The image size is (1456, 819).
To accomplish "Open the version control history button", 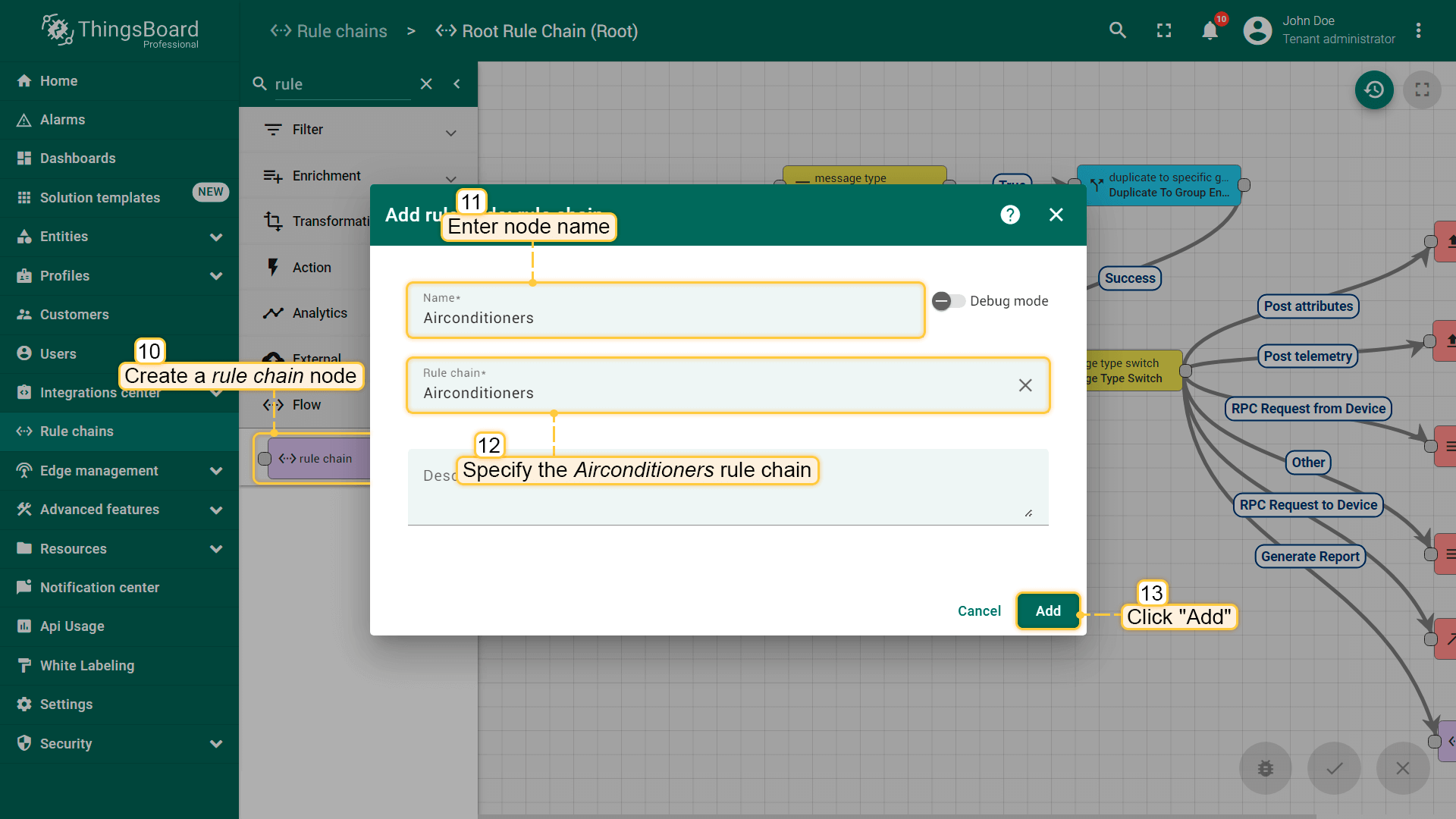I will click(x=1374, y=89).
